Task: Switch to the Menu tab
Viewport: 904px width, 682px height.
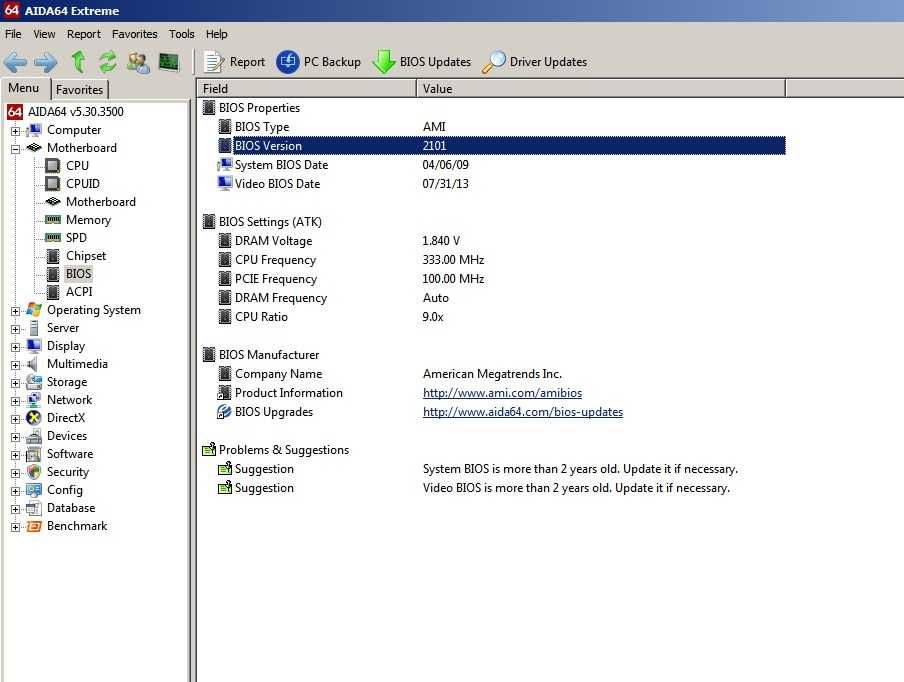Action: pyautogui.click(x=24, y=88)
